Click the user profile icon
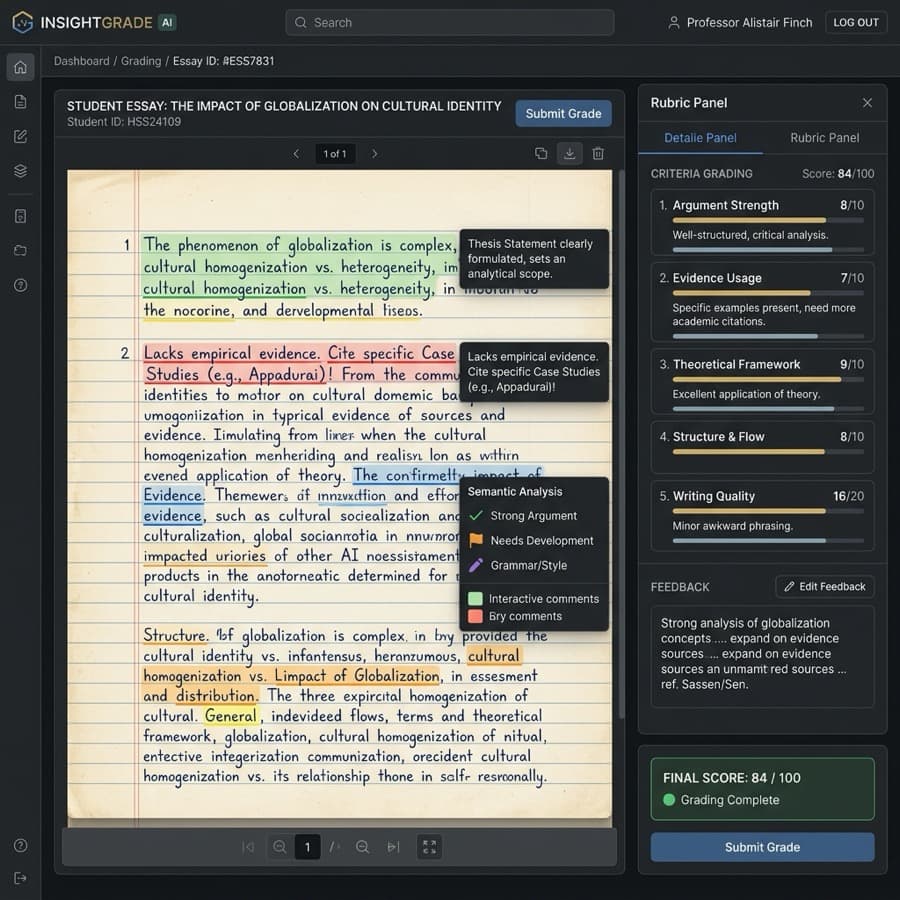The width and height of the screenshot is (900, 900). click(x=674, y=22)
